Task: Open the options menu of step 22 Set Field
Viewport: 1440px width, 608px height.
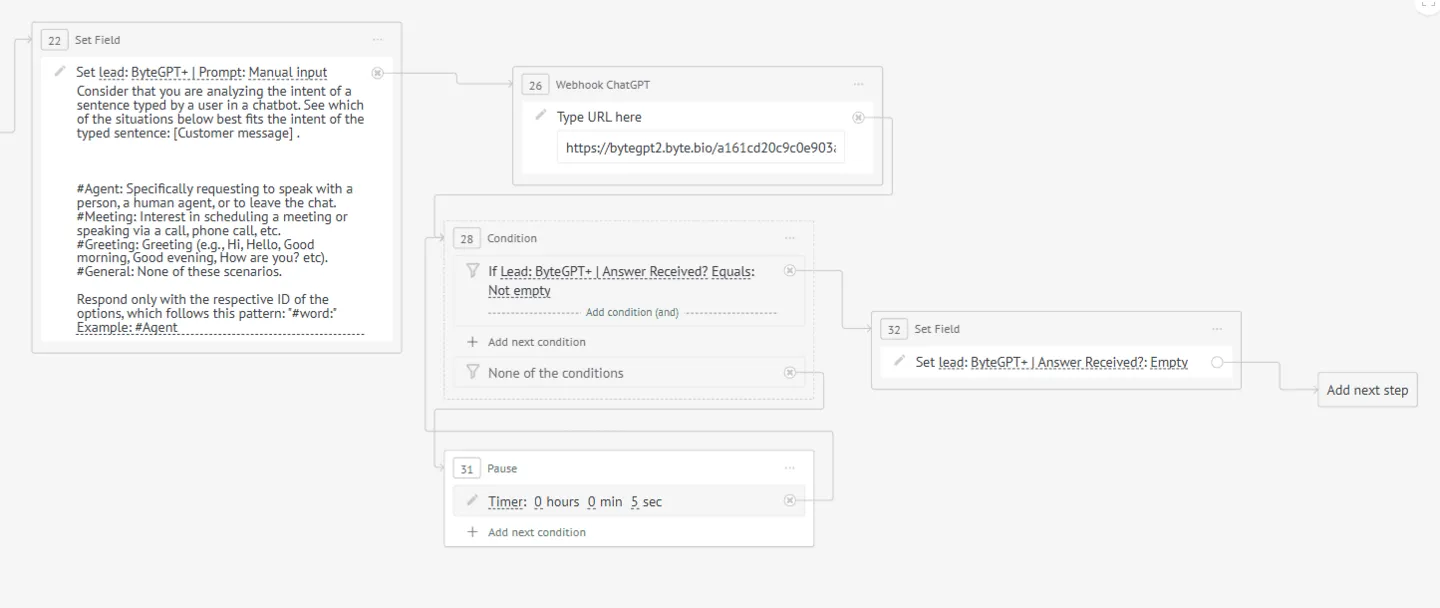Action: 377,40
